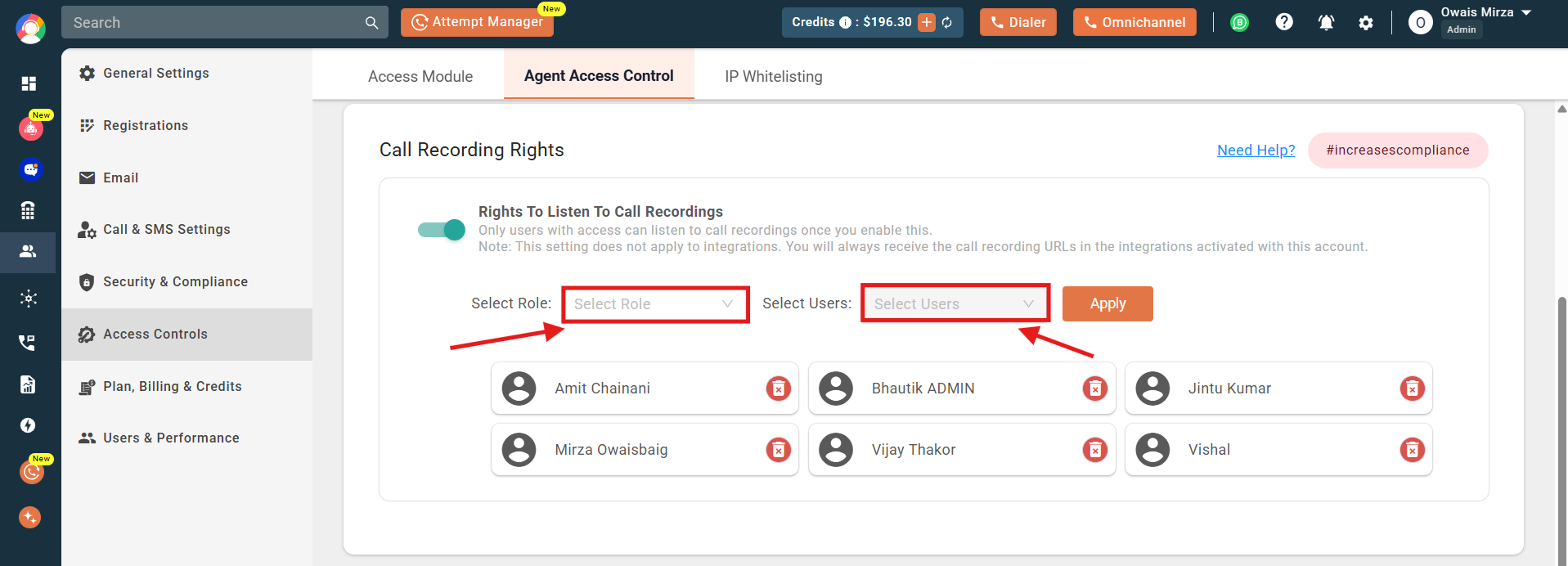Open the notifications bell
The height and width of the screenshot is (566, 1568).
pyautogui.click(x=1326, y=23)
